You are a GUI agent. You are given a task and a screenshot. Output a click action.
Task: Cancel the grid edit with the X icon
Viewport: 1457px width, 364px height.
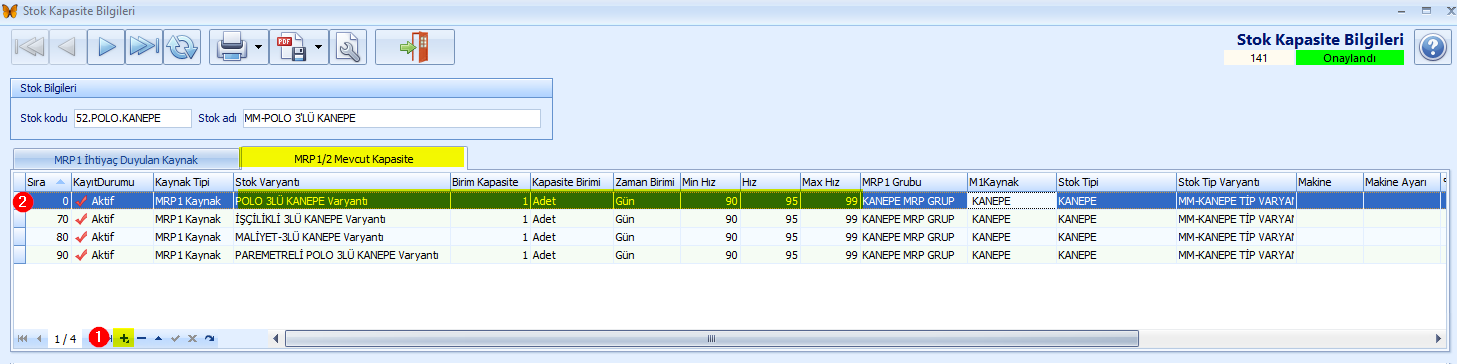[192, 339]
